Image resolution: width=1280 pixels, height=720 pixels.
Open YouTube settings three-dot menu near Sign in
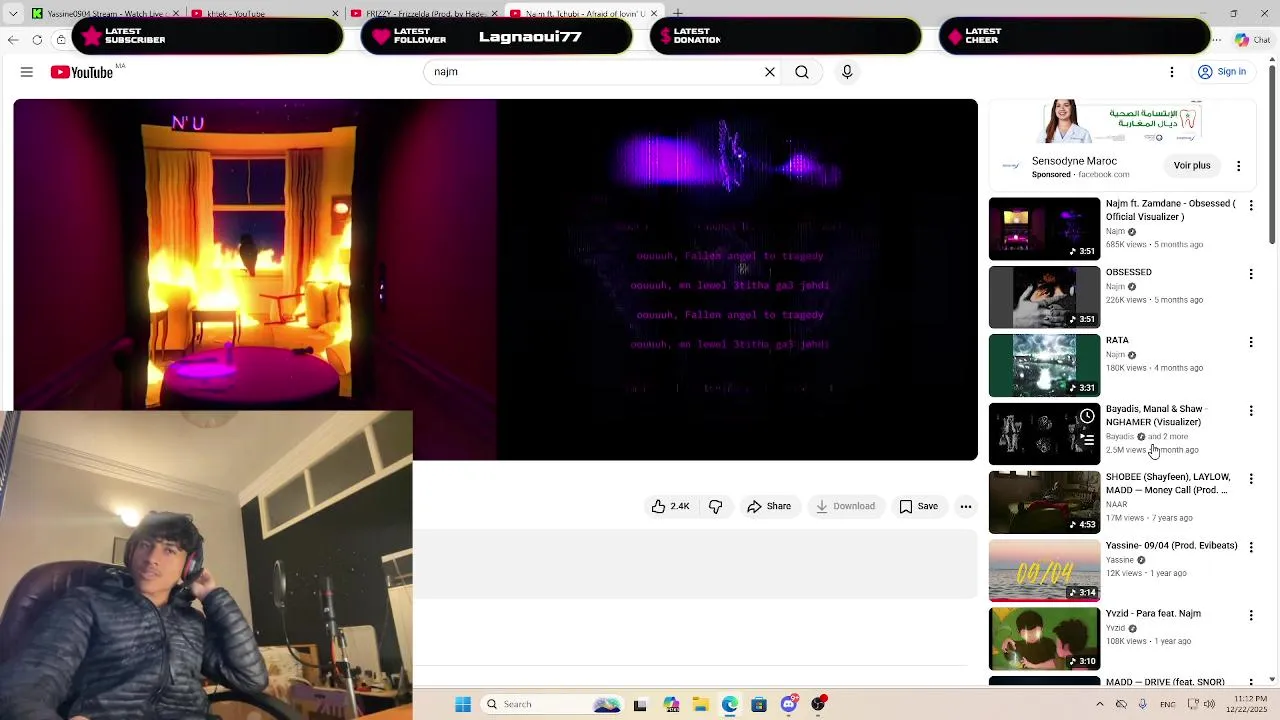[1172, 72]
